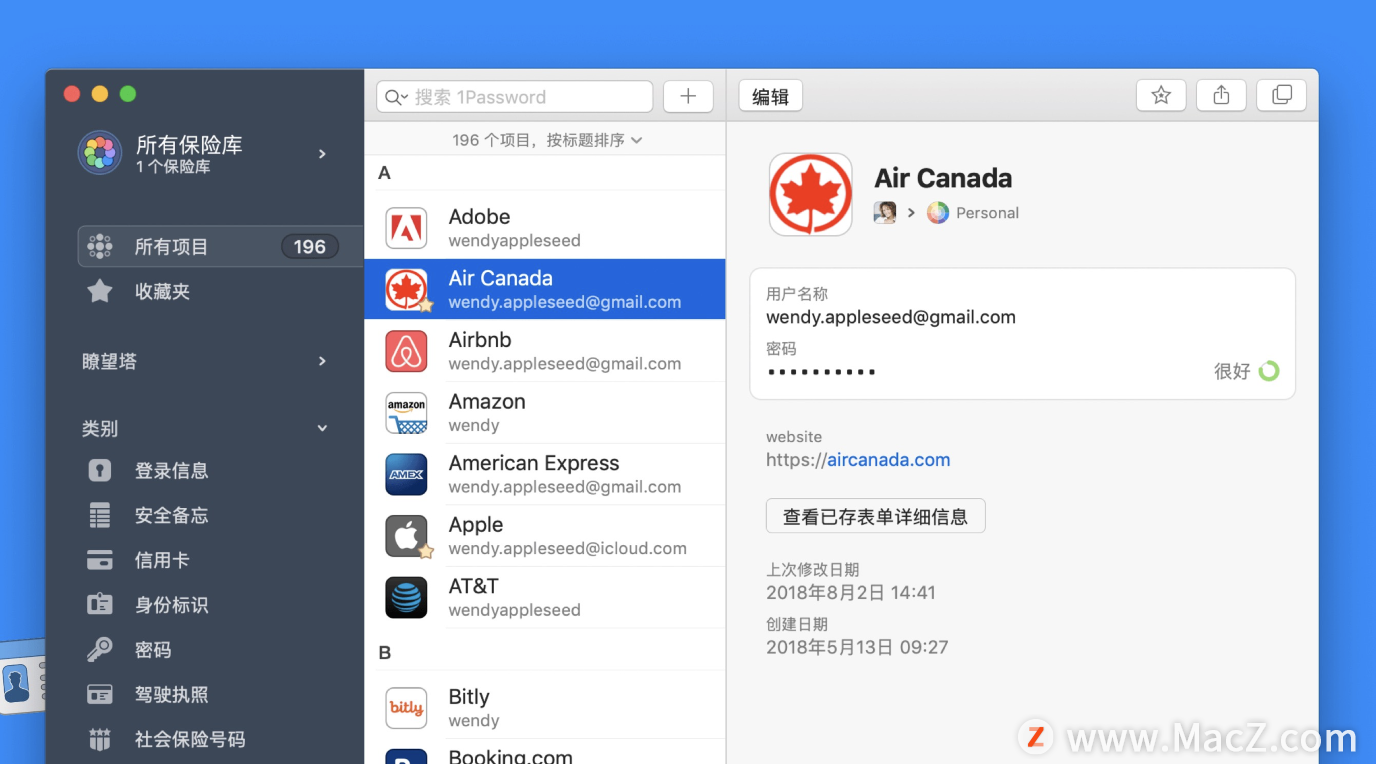Click the Personal vault icon in detail
This screenshot has width=1376, height=764.
click(937, 212)
